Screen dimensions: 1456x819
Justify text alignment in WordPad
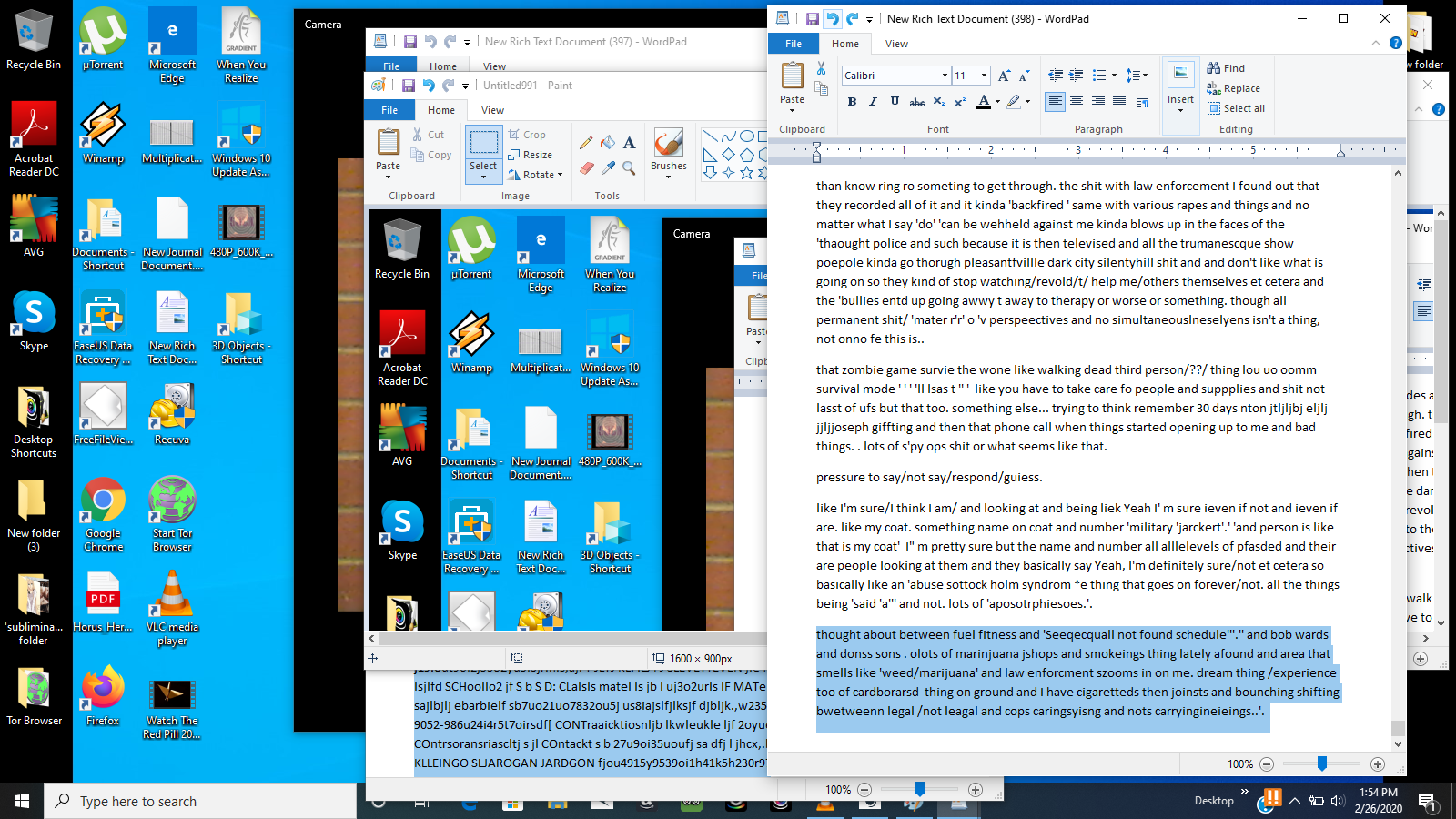[x=1119, y=101]
